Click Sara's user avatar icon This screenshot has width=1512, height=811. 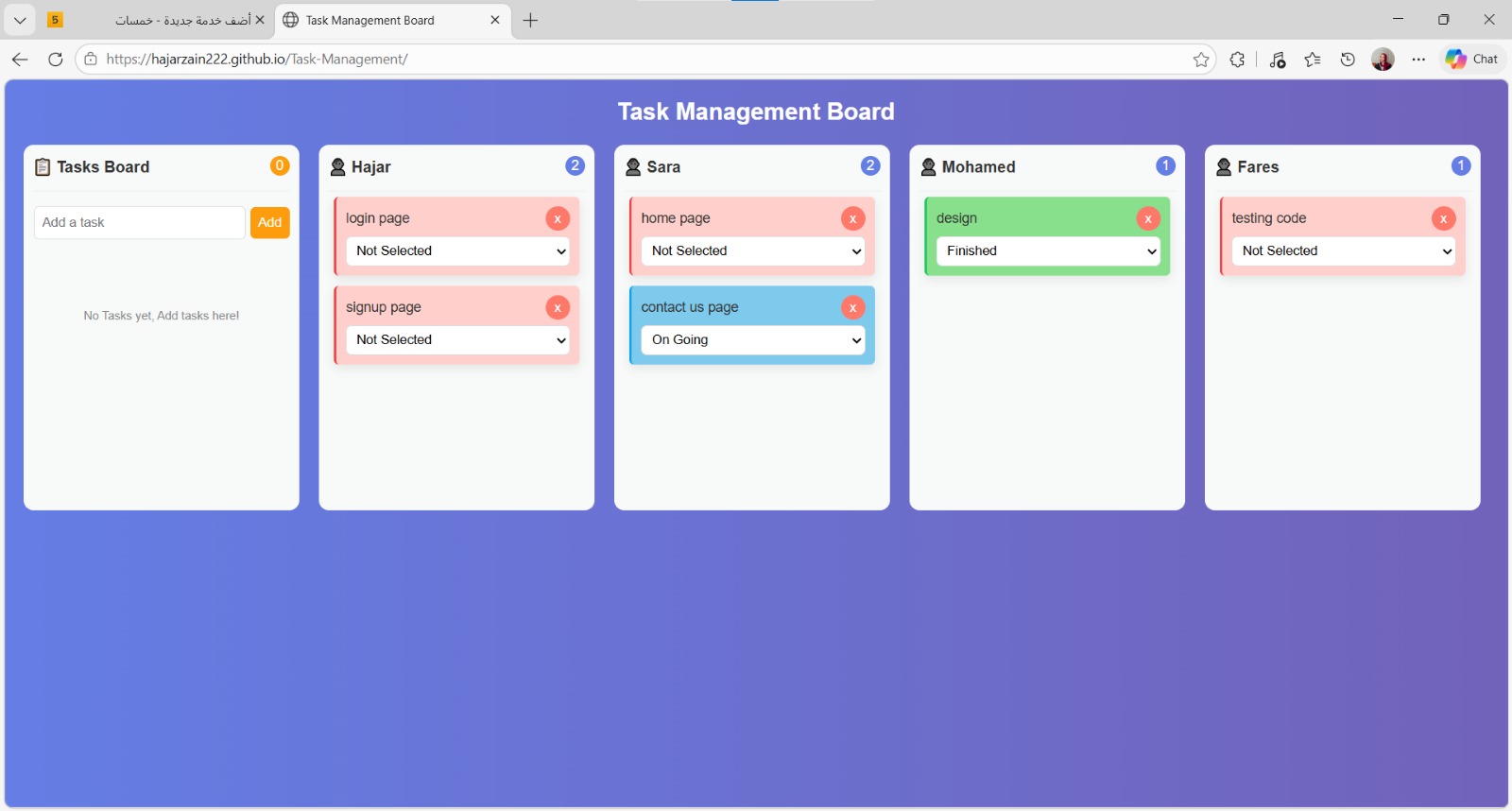(633, 167)
